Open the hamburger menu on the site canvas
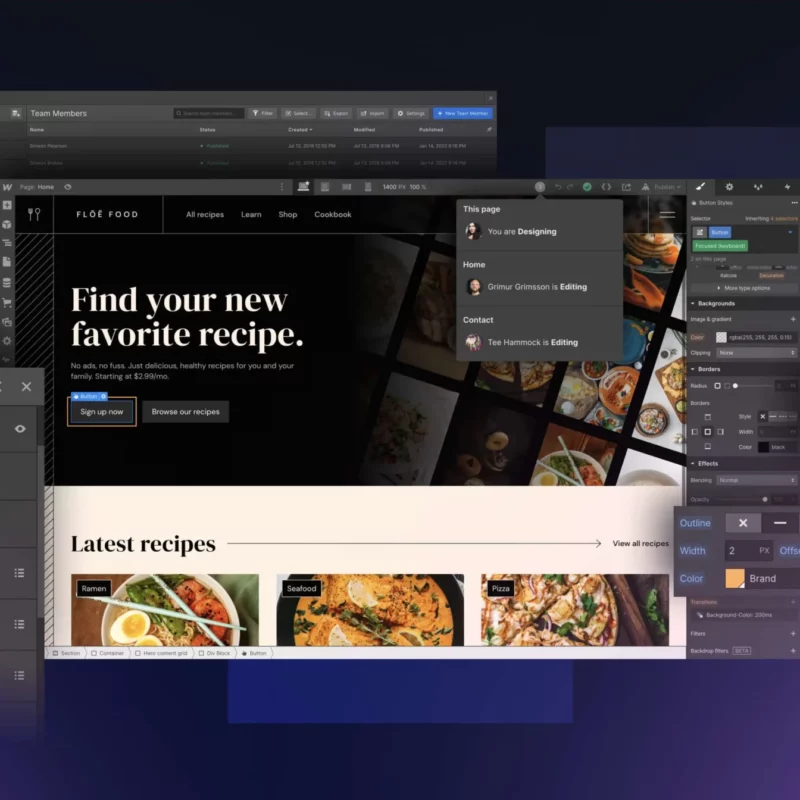 (667, 215)
